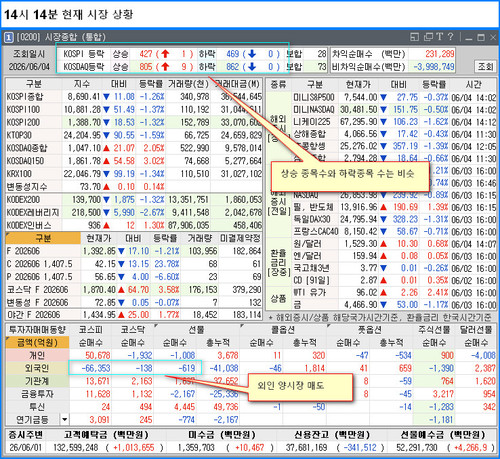Click the CD [91일] row label
Screen dimensions: 500x459
coord(311,280)
